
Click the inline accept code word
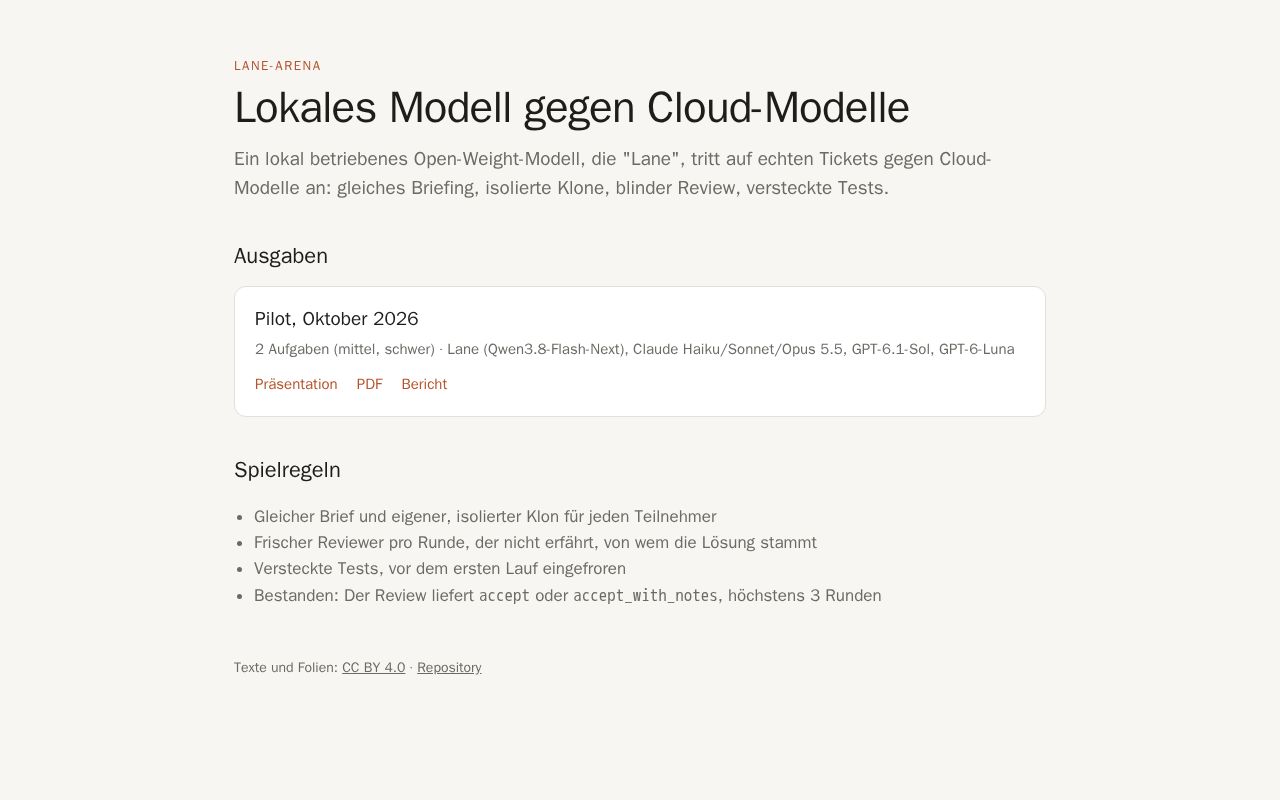point(504,596)
